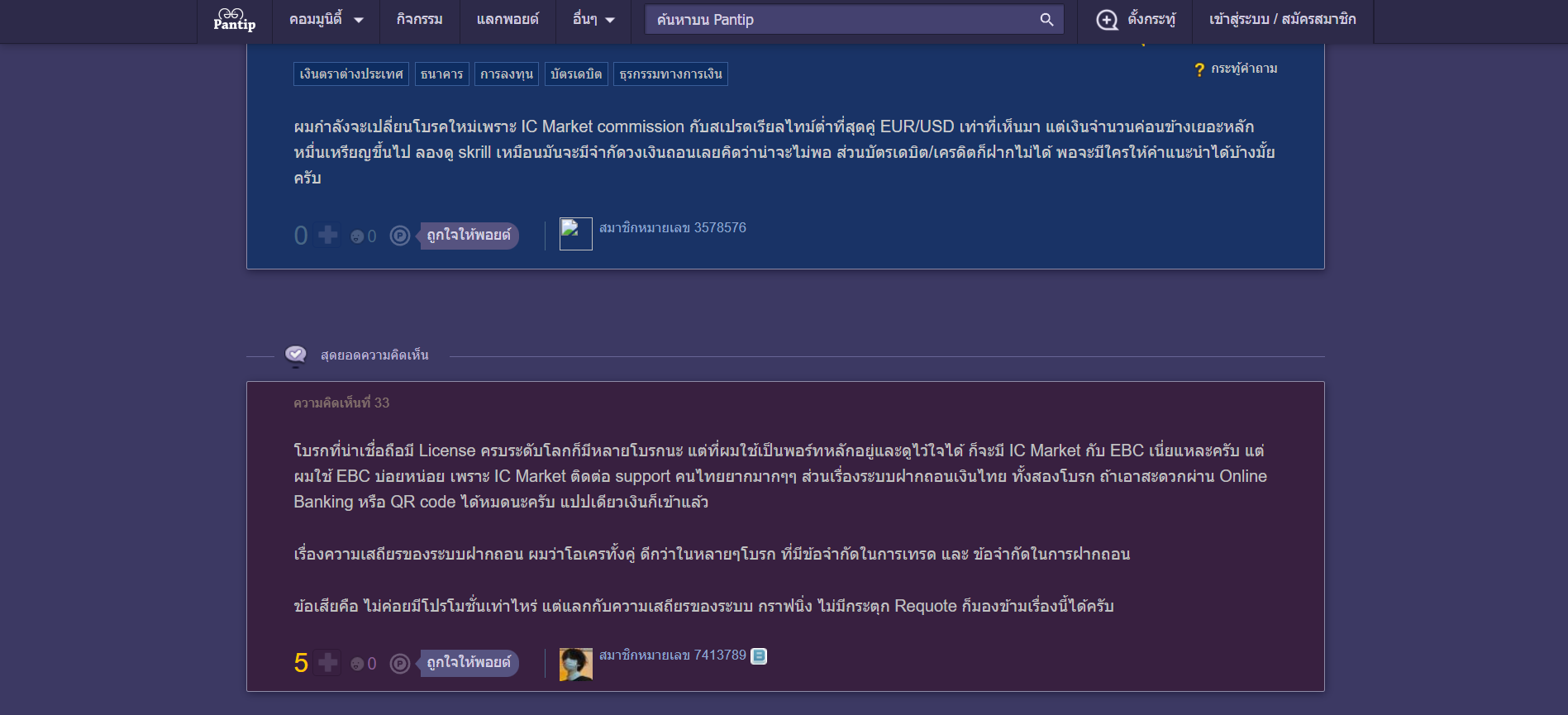Upvote comment 33 with plus icon
Screen dimensions: 1568x715
point(328,663)
